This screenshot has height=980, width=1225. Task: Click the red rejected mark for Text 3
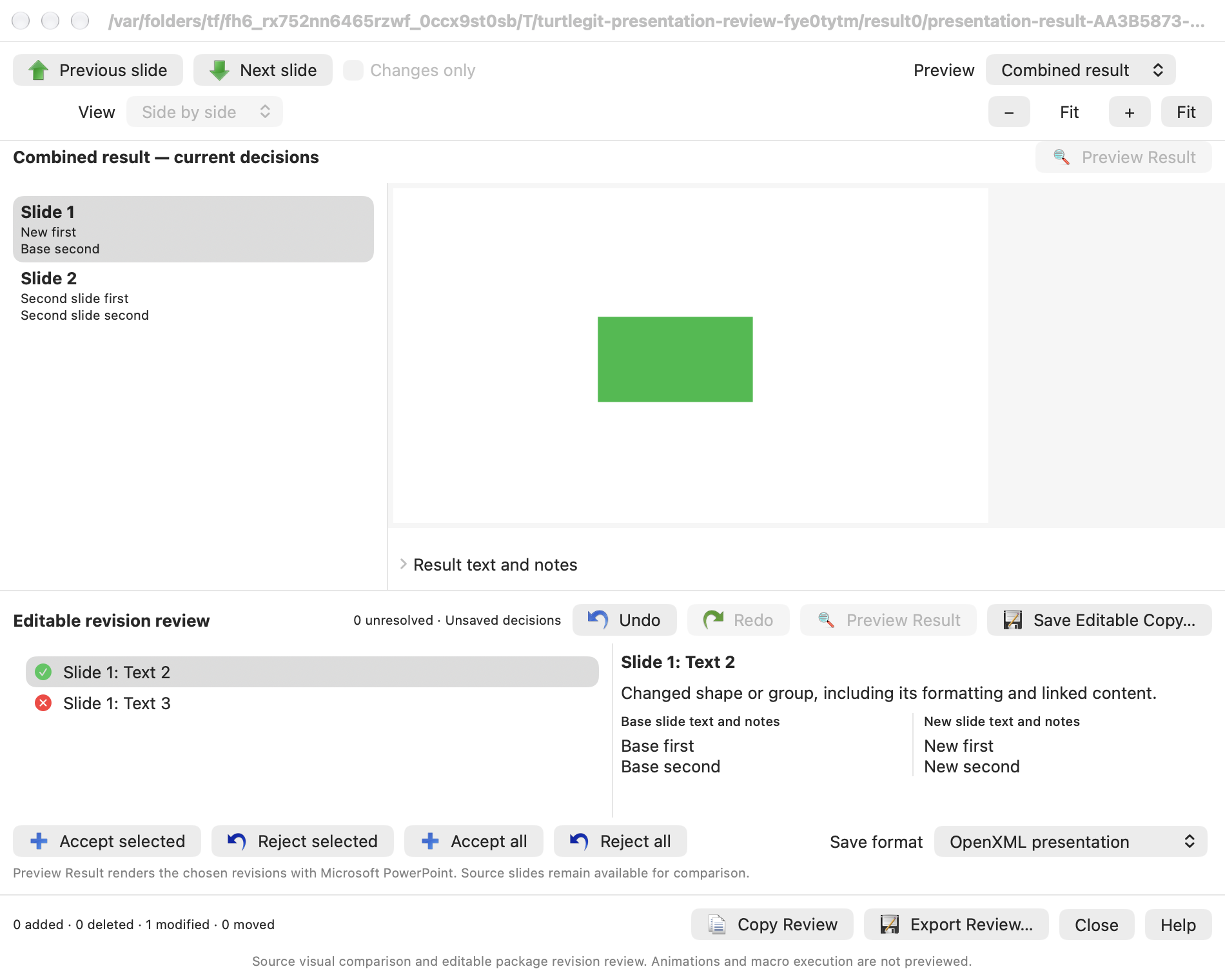coord(43,703)
